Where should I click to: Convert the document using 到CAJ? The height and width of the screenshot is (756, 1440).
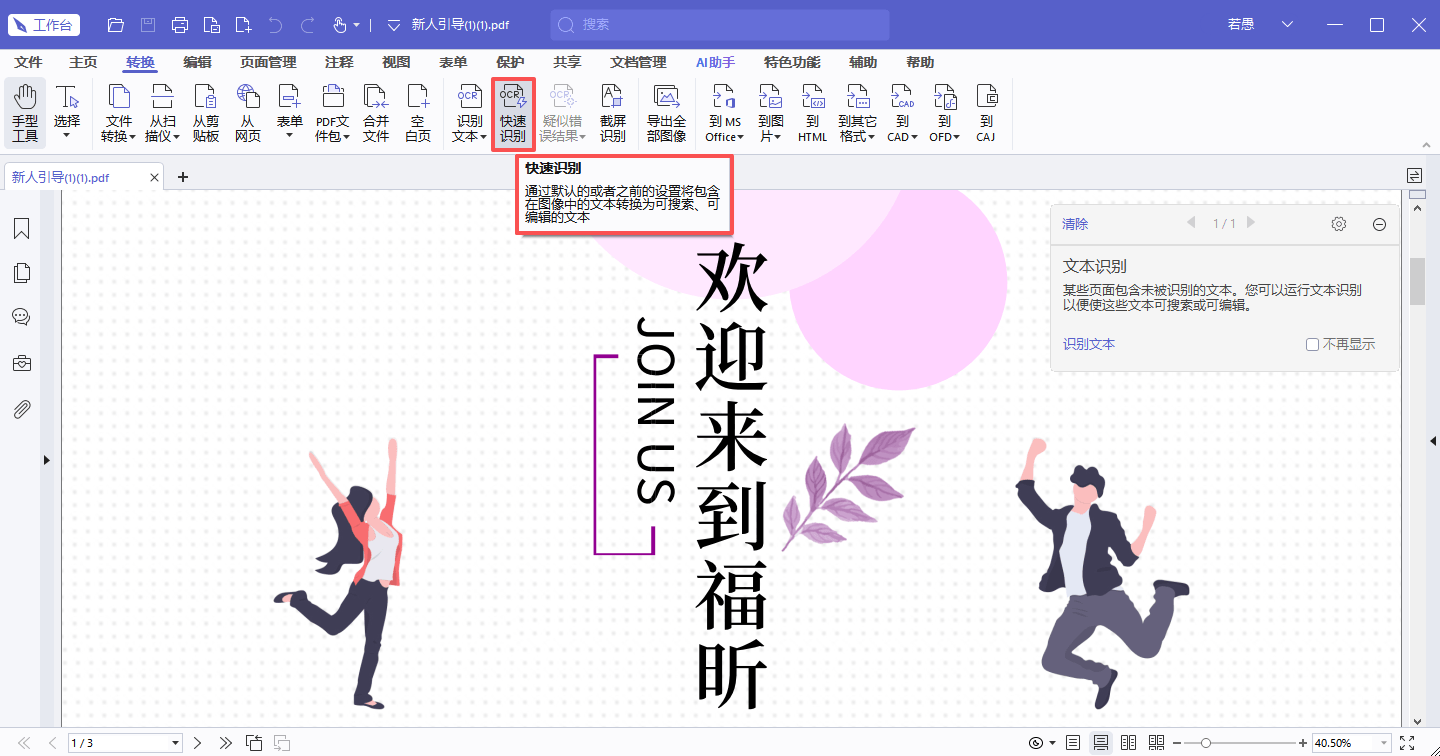pyautogui.click(x=986, y=113)
